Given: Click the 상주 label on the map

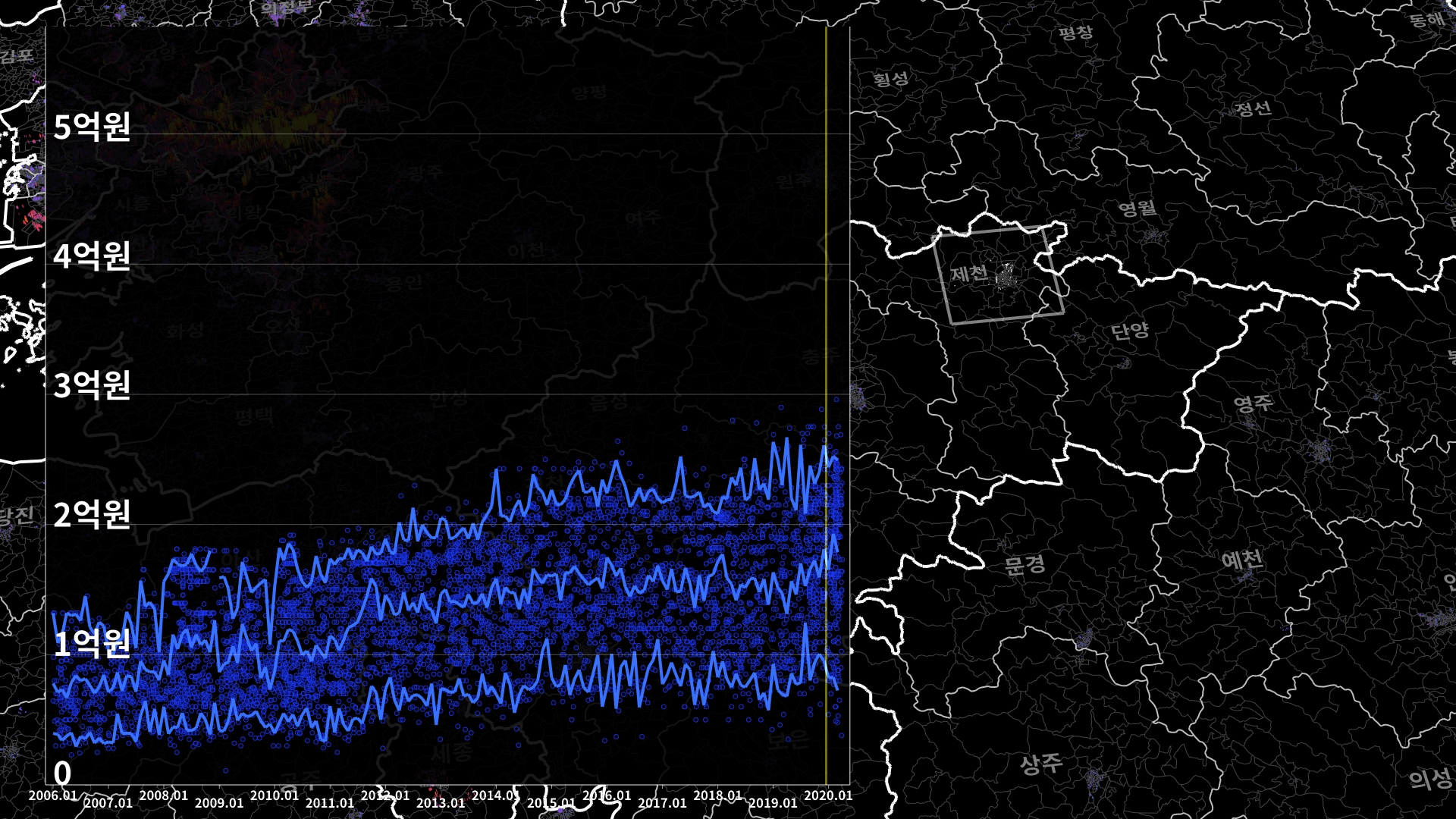Looking at the screenshot, I should [x=1040, y=763].
